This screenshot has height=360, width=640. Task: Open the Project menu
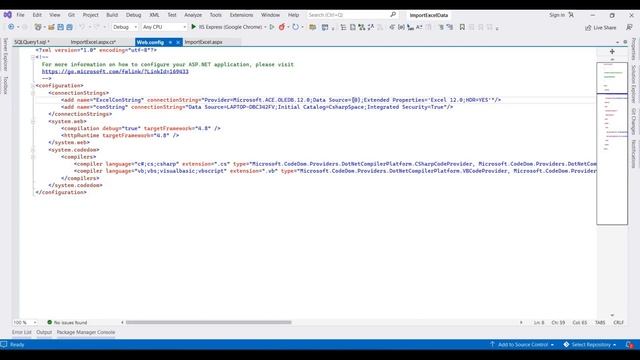[x=91, y=15]
